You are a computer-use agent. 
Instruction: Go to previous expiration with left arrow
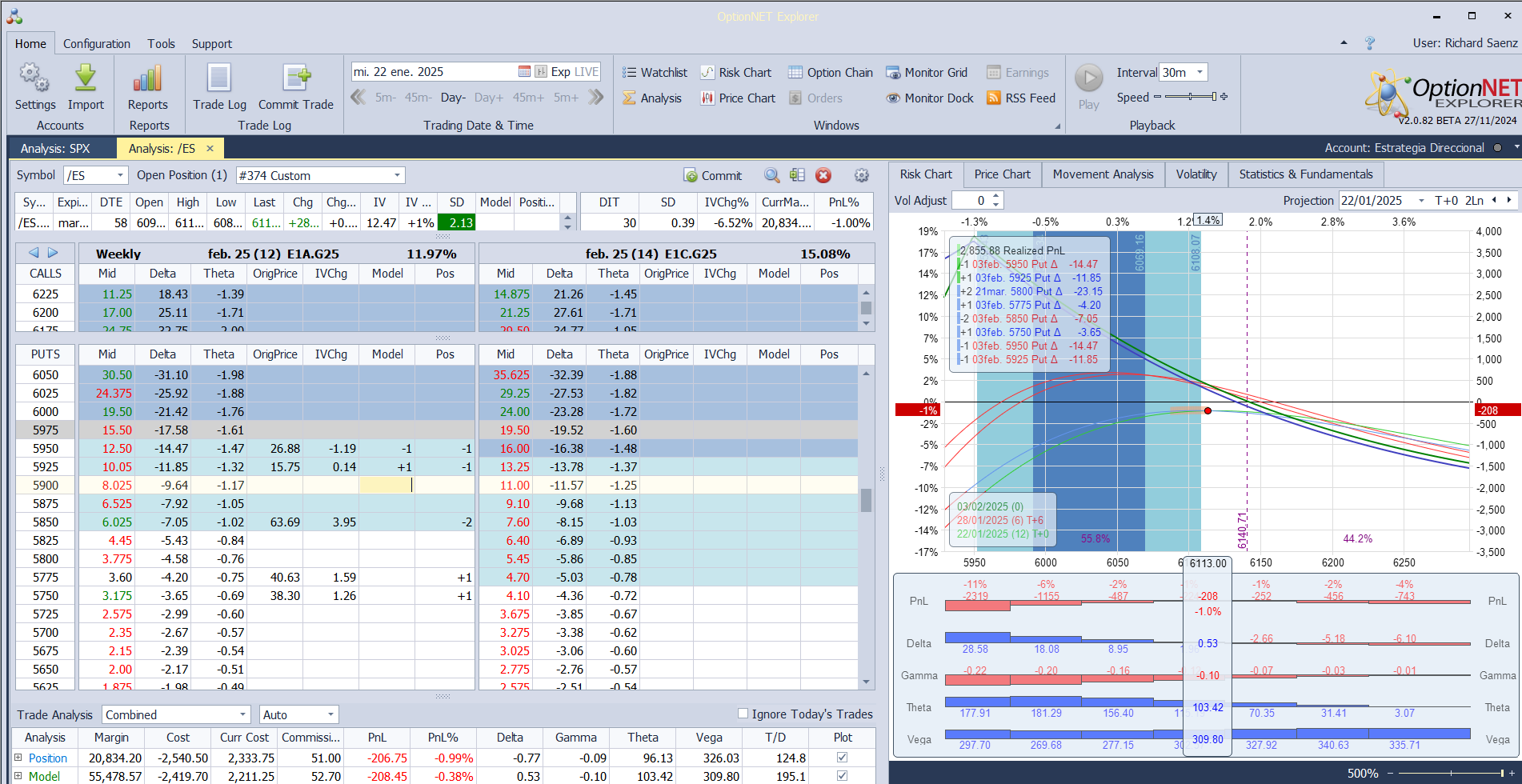pos(34,253)
